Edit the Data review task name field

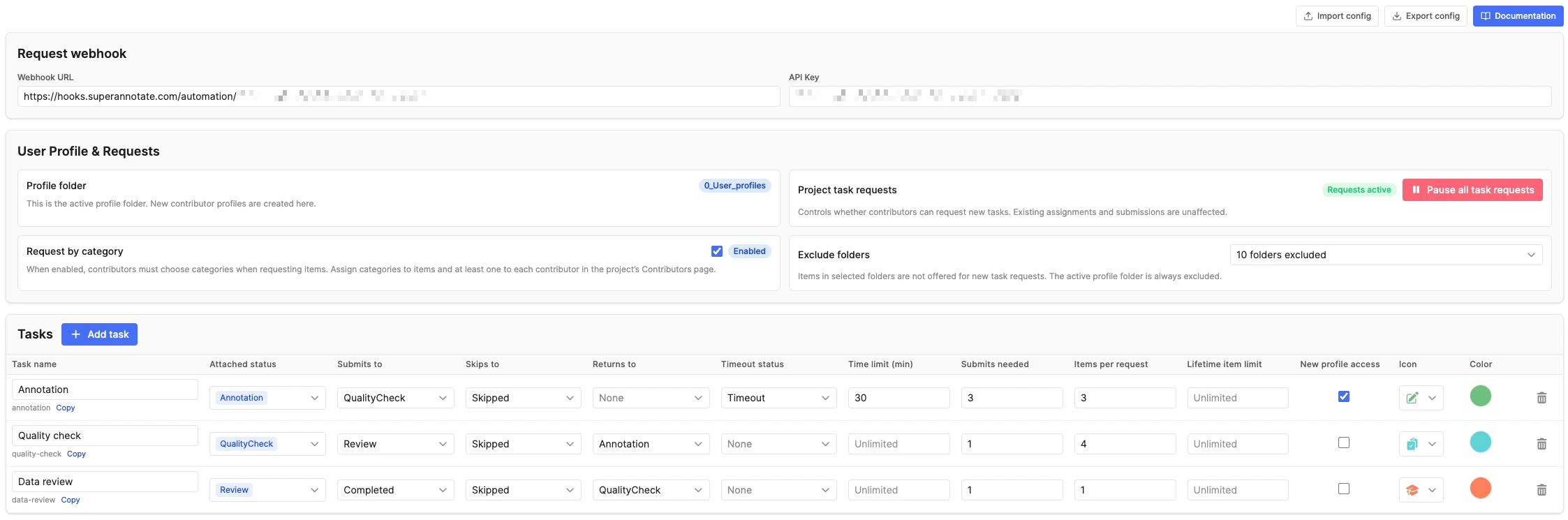click(105, 482)
